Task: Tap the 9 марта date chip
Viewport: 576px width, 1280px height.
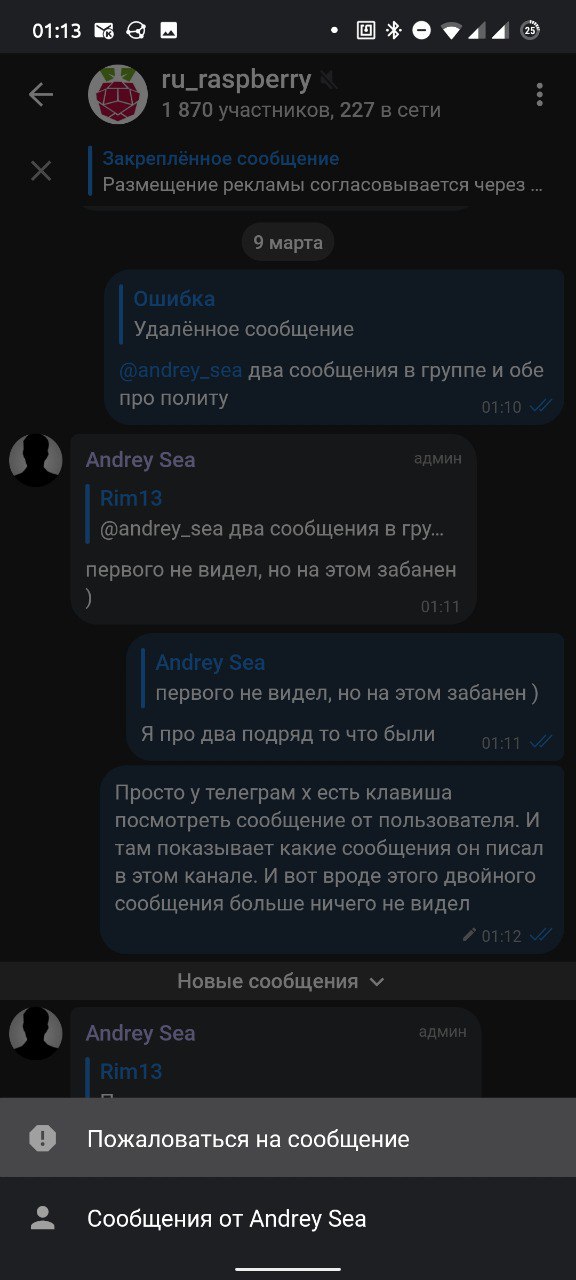Action: [288, 243]
